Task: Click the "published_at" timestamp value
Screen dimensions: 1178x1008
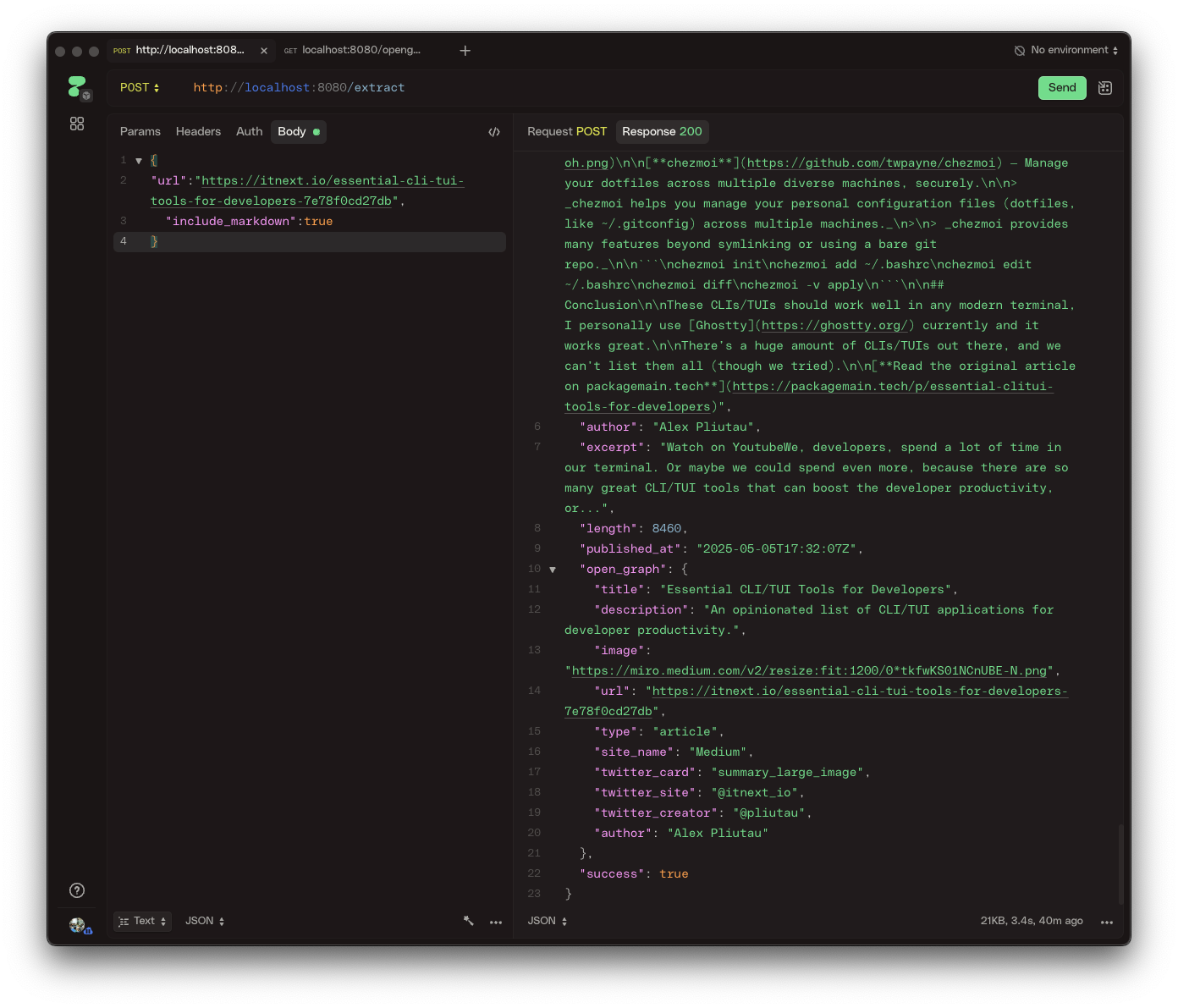Action: [x=776, y=548]
